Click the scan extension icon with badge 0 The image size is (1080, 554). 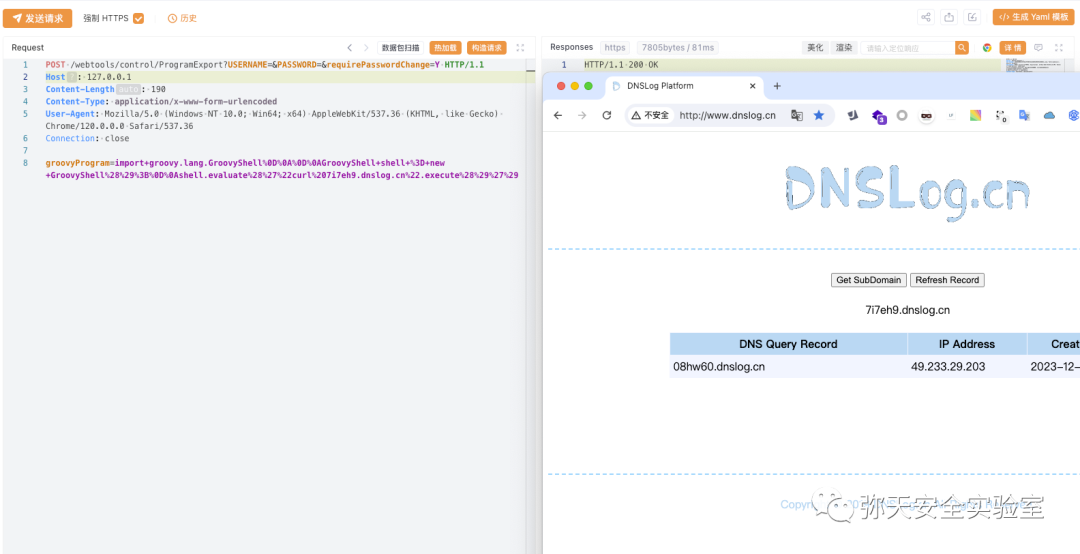click(x=1000, y=116)
